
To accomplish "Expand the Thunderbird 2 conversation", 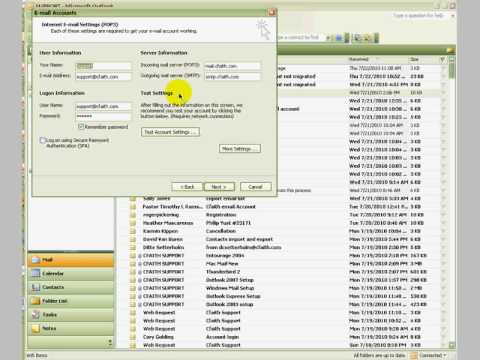I will [x=140, y=272].
